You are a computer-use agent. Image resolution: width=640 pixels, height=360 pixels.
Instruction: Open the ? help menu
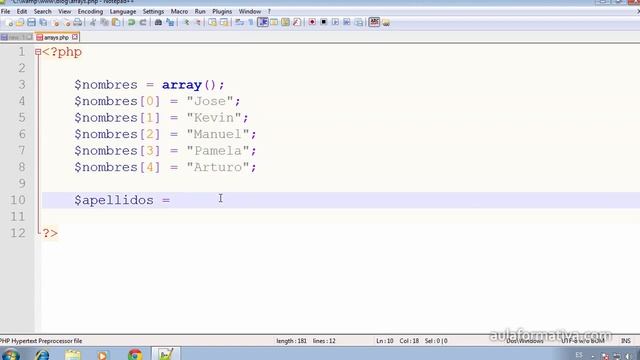click(269, 11)
